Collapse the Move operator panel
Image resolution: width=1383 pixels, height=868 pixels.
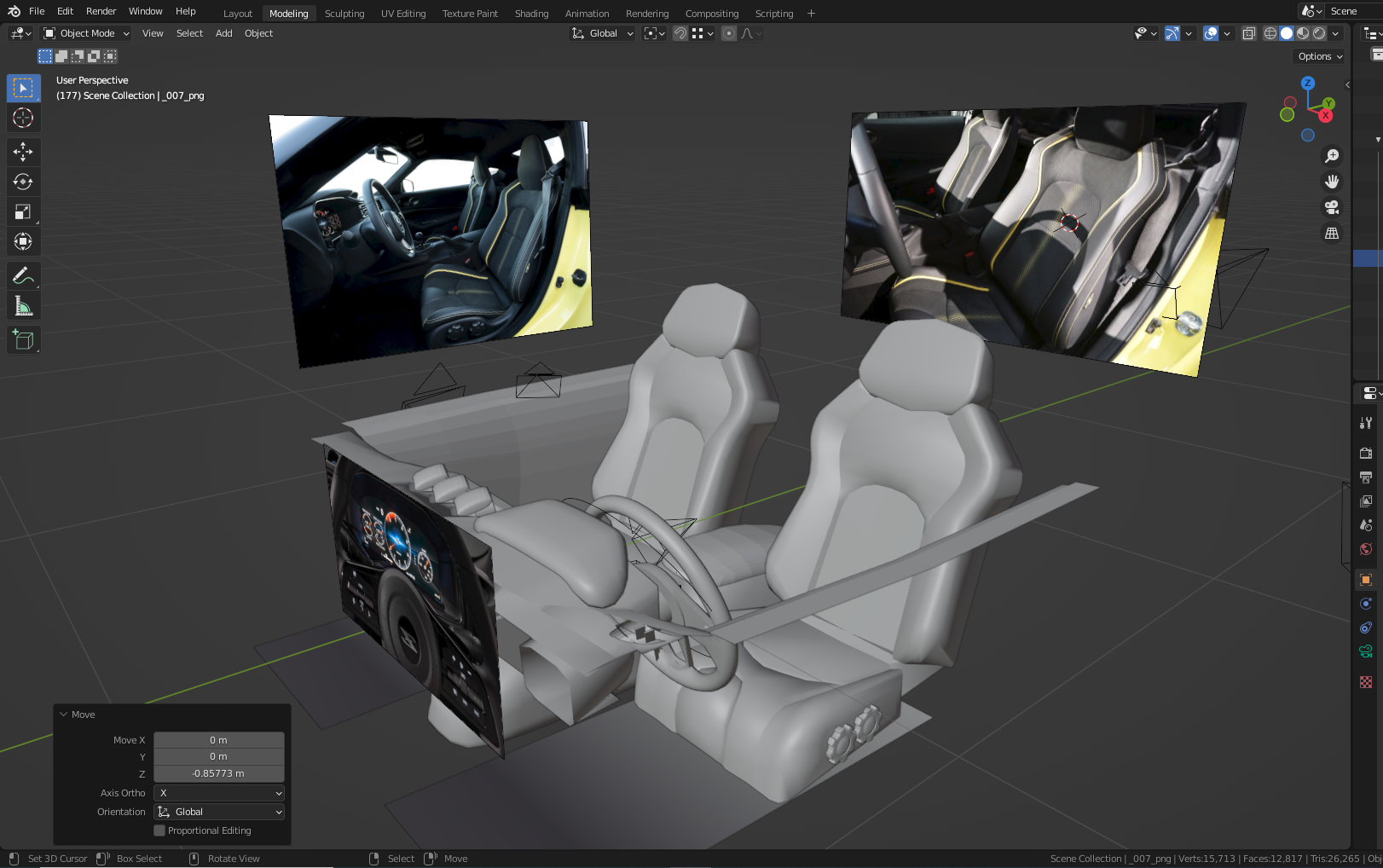[x=63, y=715]
